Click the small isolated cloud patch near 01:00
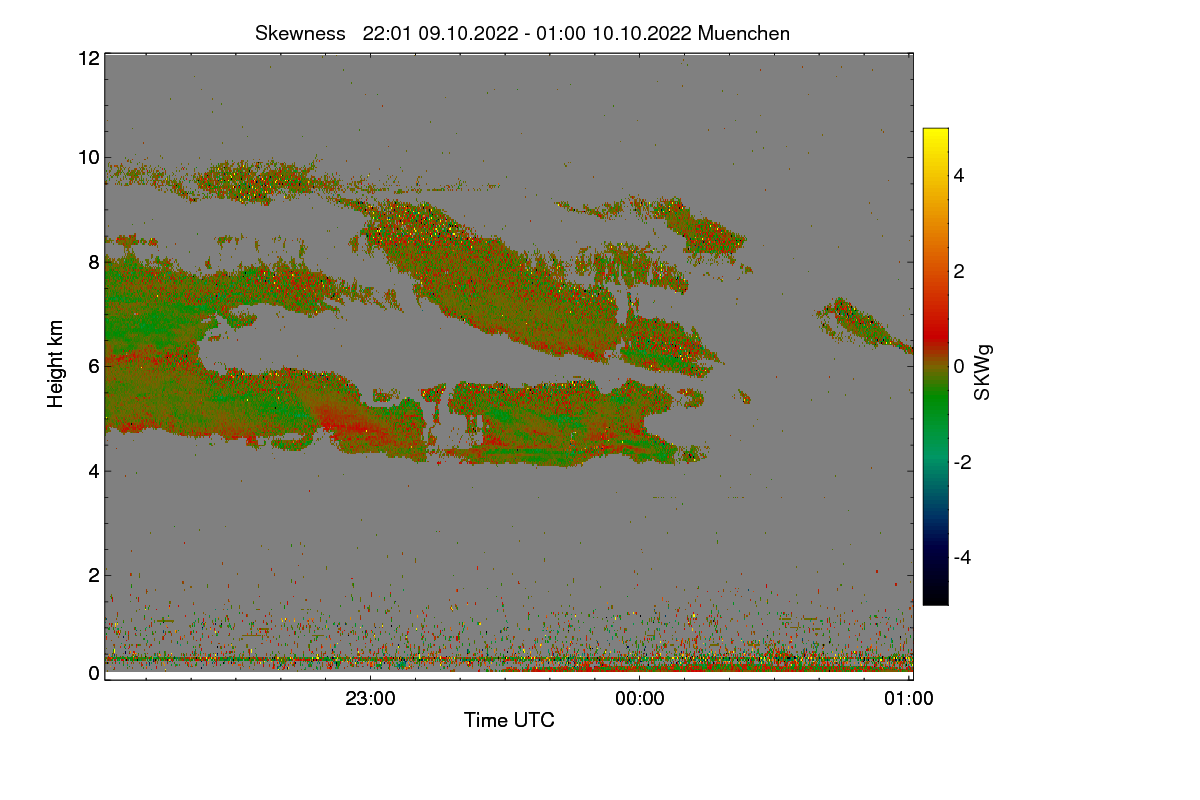1200x800 pixels. click(862, 325)
